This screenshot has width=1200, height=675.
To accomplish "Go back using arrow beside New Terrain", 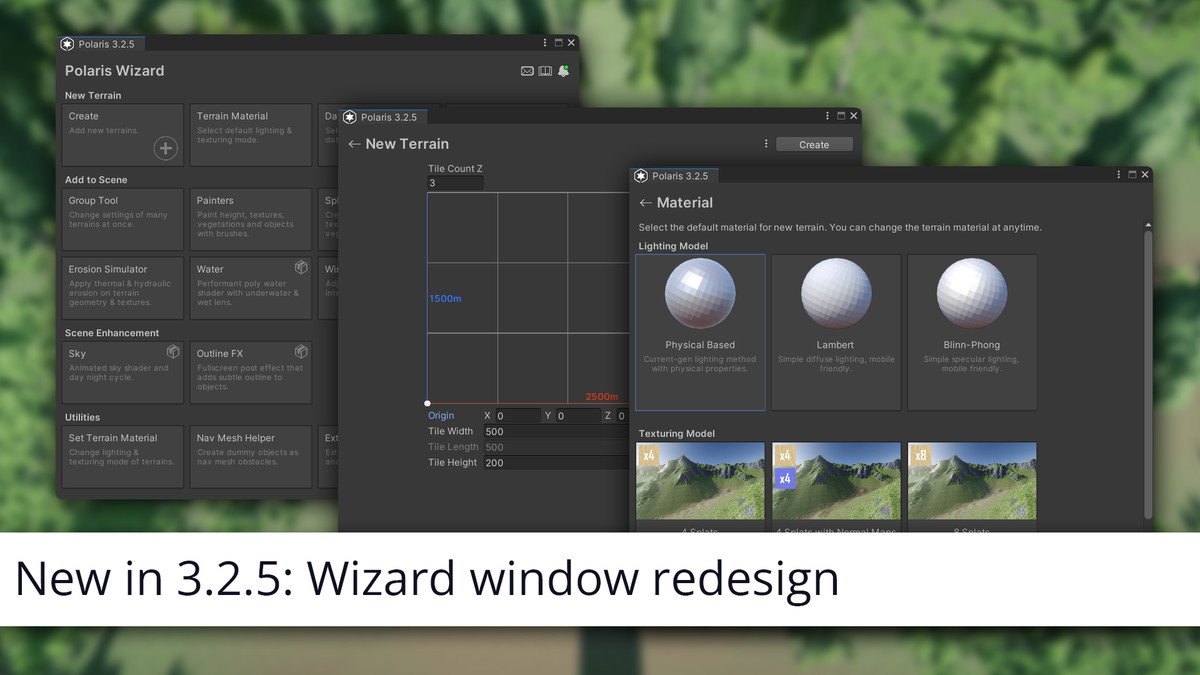I will (354, 144).
